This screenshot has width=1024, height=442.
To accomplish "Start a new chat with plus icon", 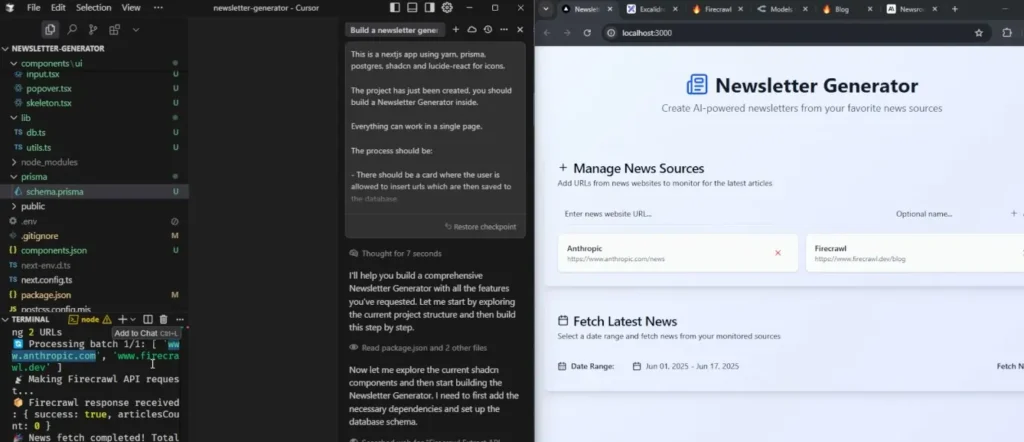I will pos(456,30).
